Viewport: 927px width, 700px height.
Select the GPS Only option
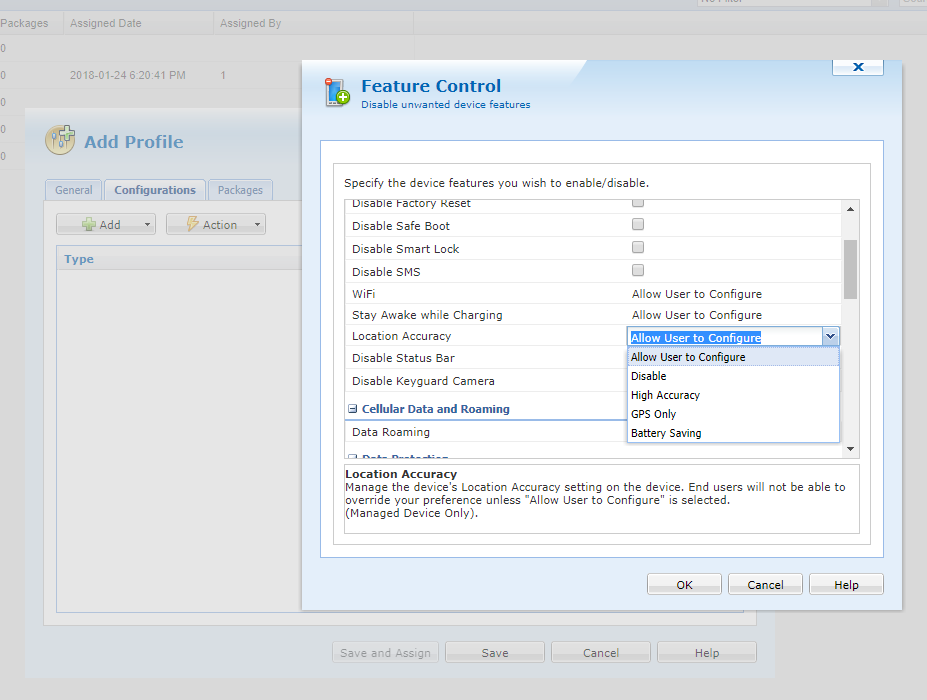653,414
